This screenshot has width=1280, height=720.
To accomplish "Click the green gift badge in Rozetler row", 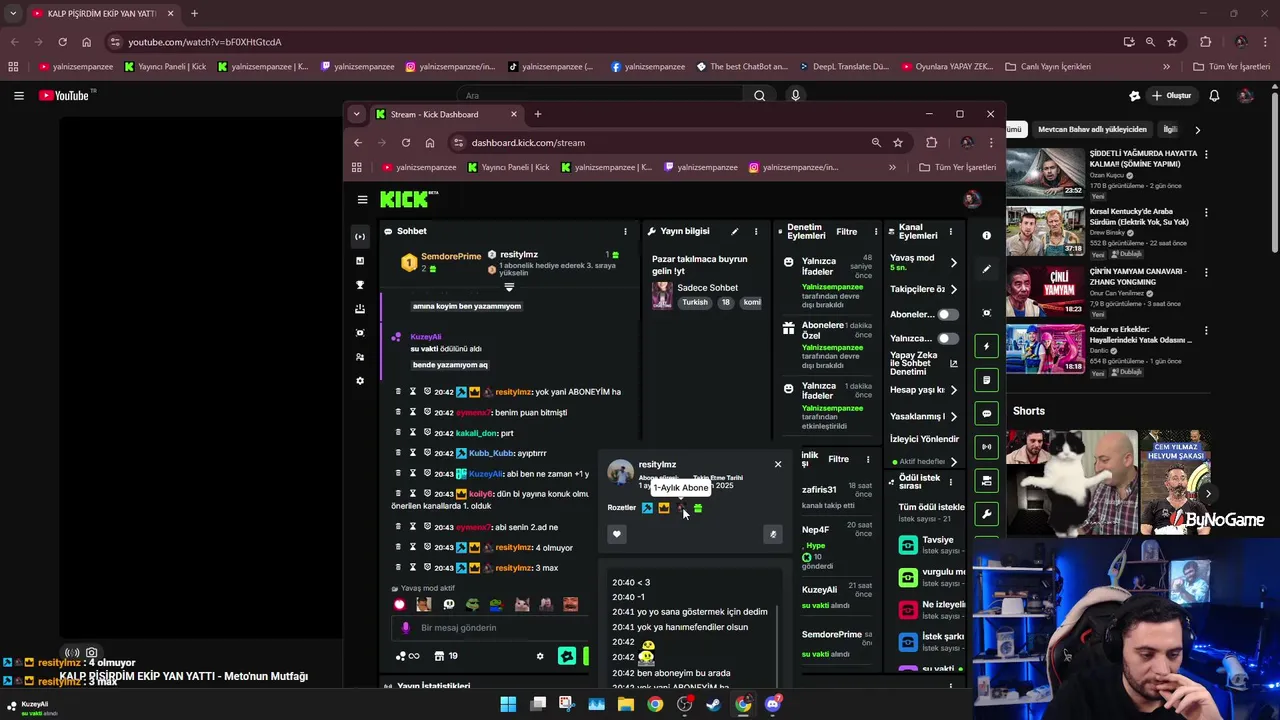I will click(697, 508).
